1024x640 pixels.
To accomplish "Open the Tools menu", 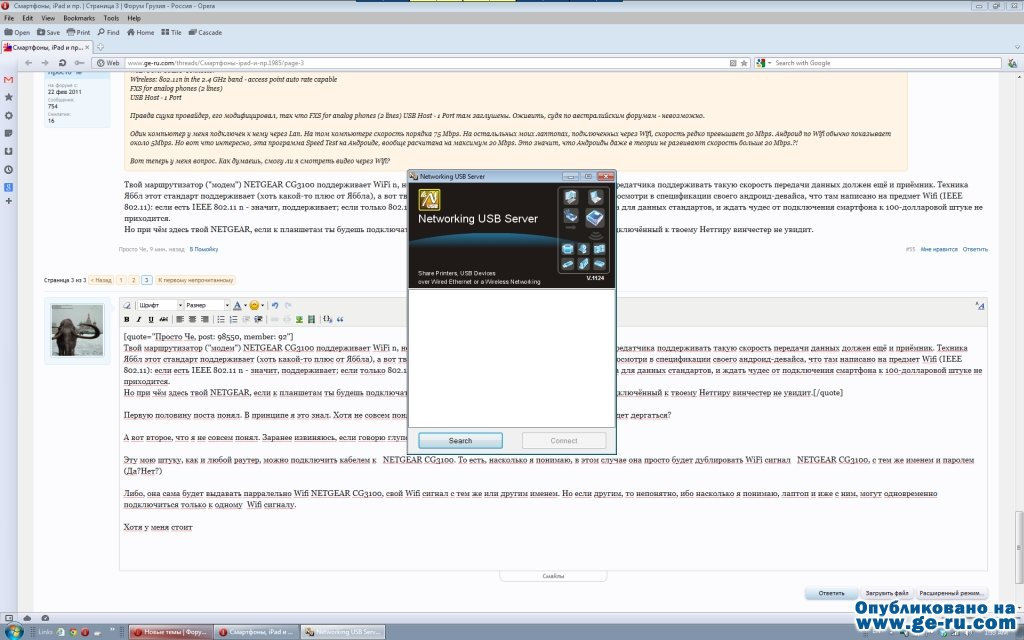I will 110,18.
